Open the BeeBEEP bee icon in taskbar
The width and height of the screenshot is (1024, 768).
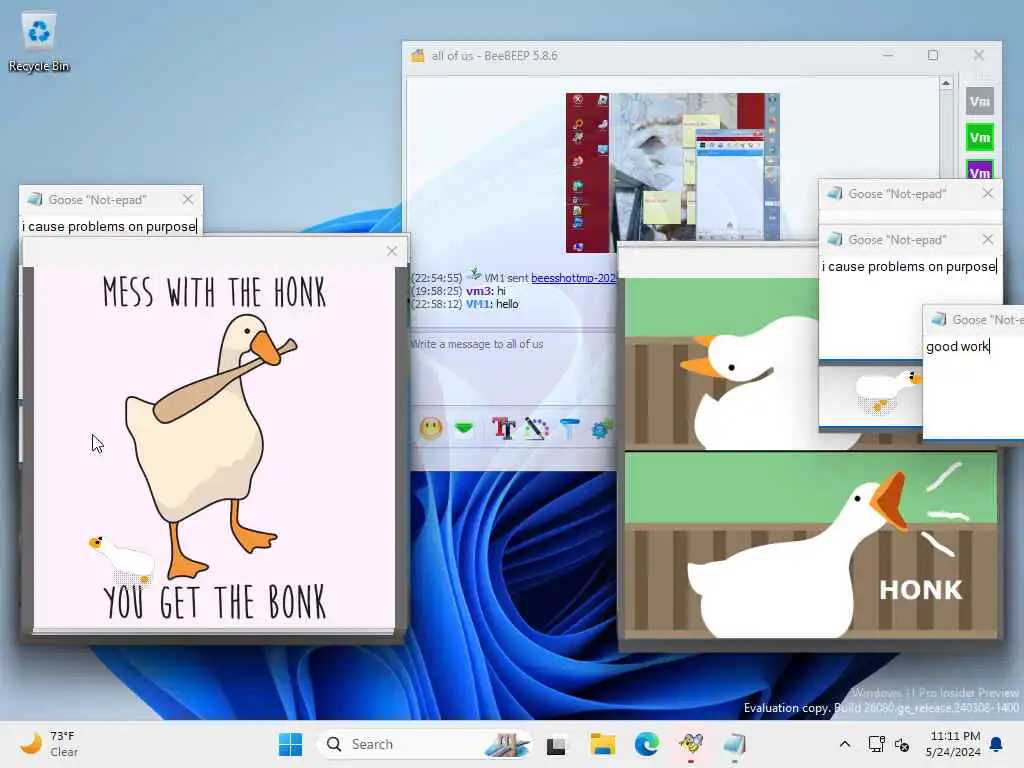[691, 743]
